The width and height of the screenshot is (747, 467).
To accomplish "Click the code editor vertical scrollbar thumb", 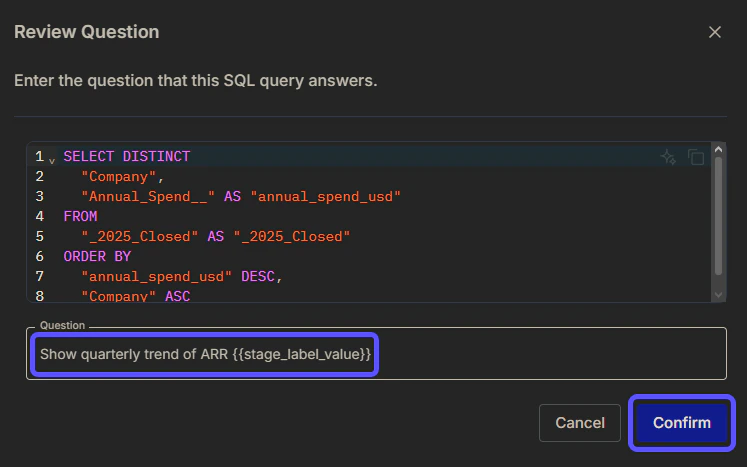I will pos(718,216).
